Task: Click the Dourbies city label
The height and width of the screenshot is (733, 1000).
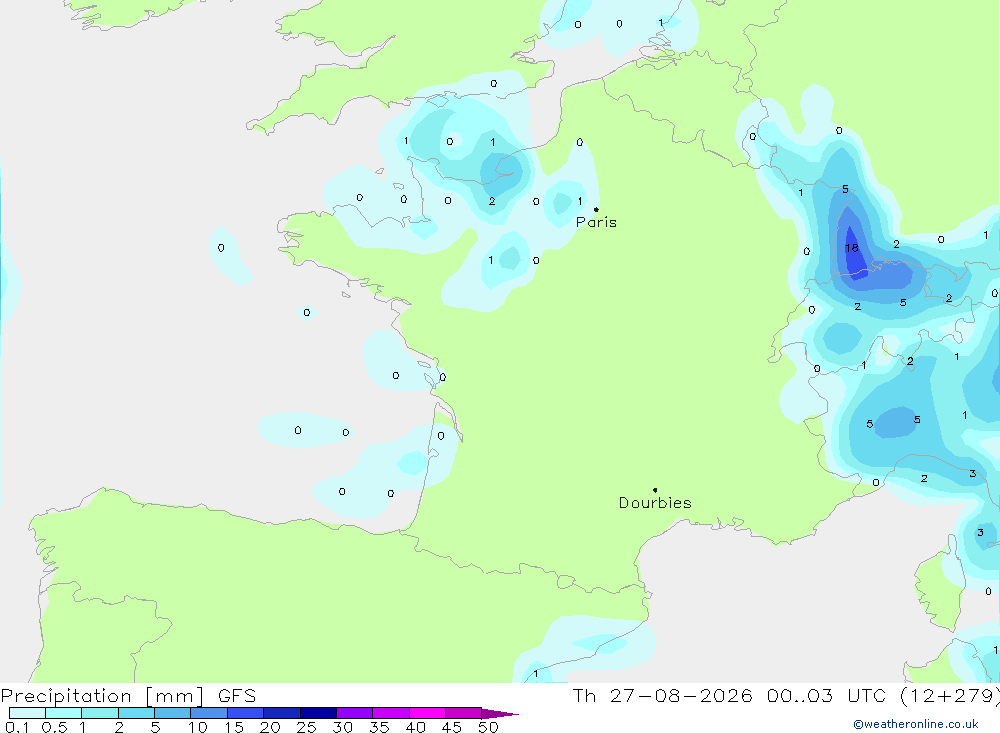Action: point(655,503)
